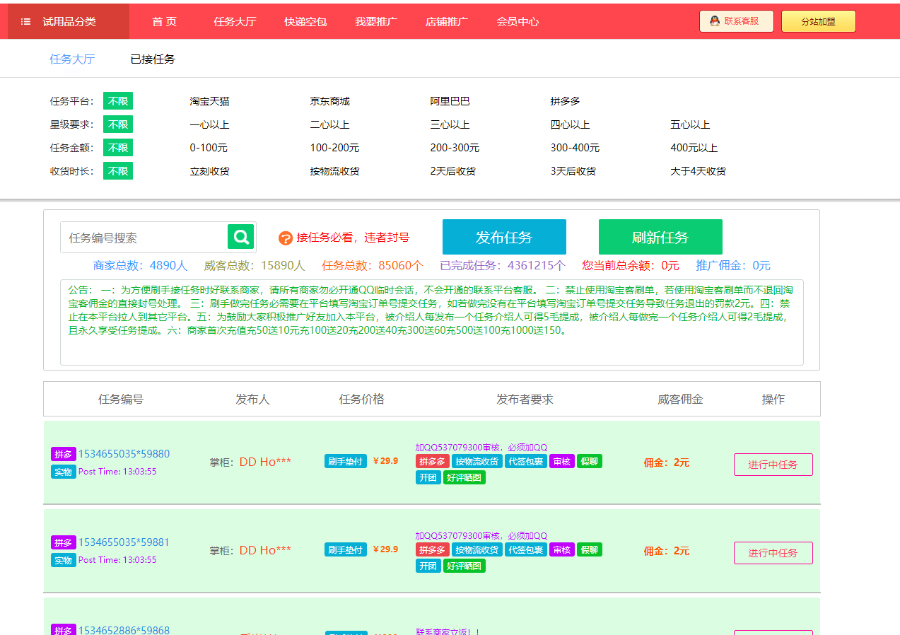The image size is (900, 635).
Task: Choose 100-200元 task amount filter
Action: click(x=335, y=148)
